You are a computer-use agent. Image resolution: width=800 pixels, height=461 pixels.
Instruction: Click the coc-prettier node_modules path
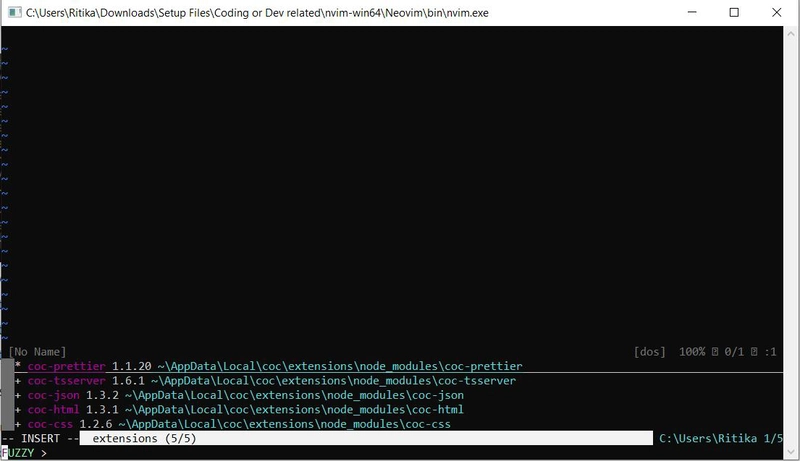coord(340,366)
